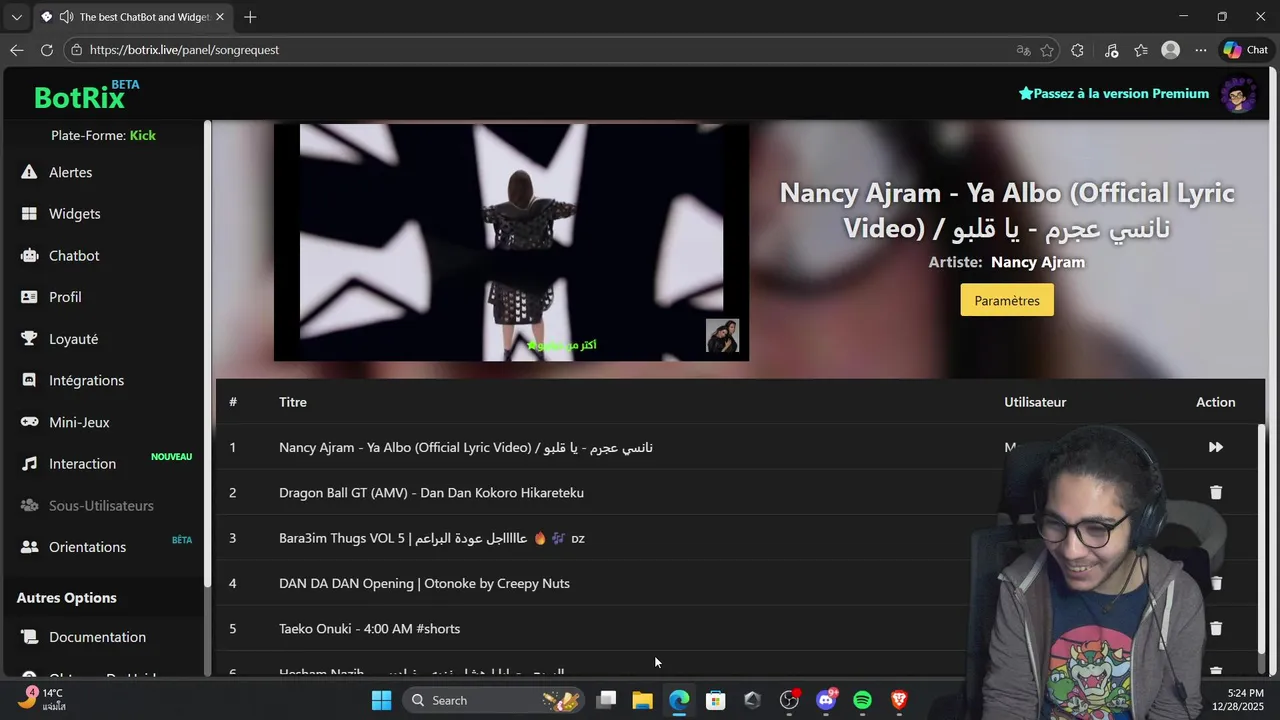Screen dimensions: 1280x720
Task: Open the Profil page
Action: coord(65,297)
